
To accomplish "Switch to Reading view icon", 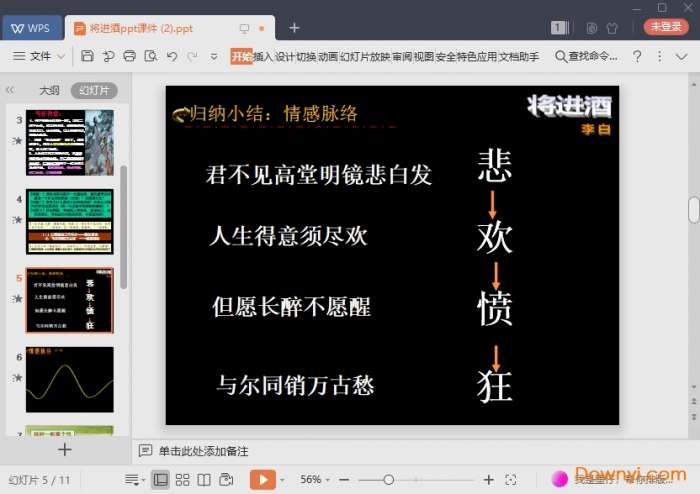I will click(x=204, y=480).
